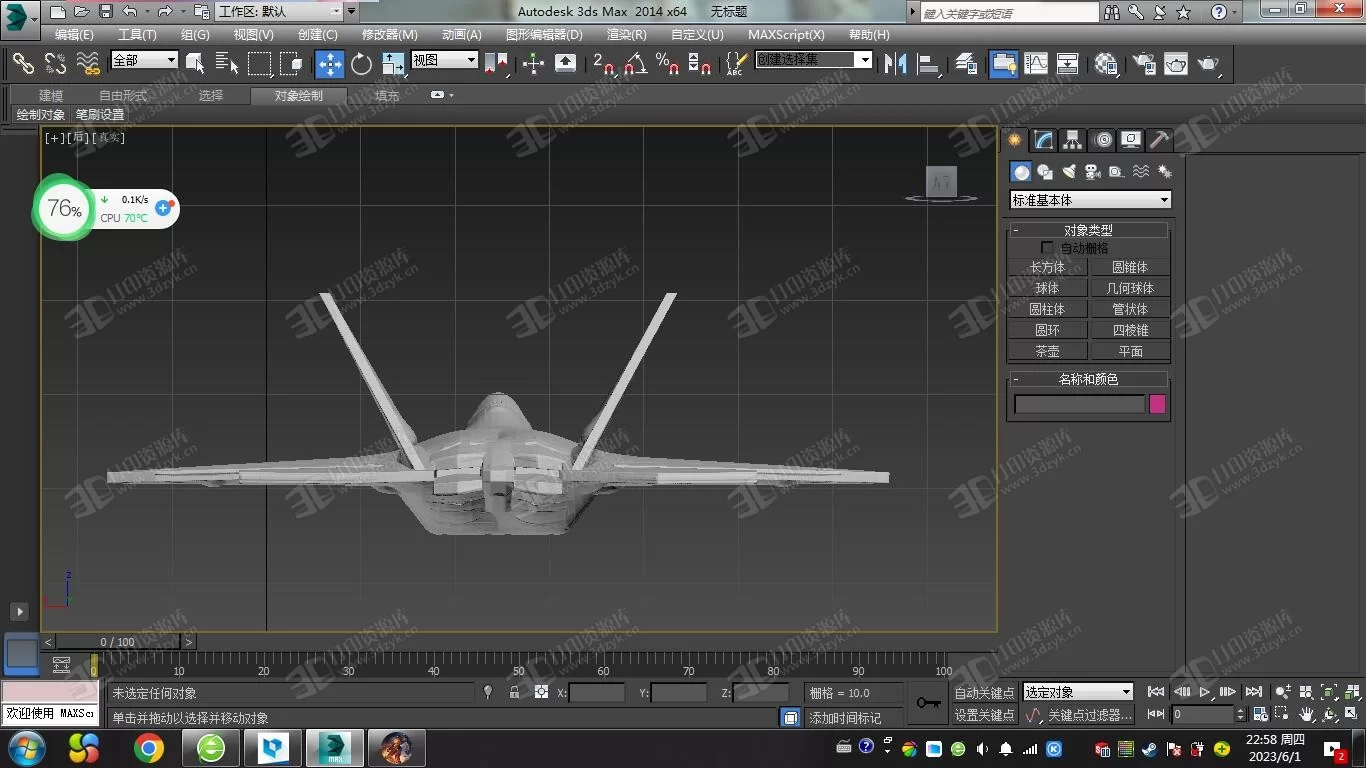Create a 长方体 box primitive
Screen dimensions: 1366x768
coord(1047,267)
